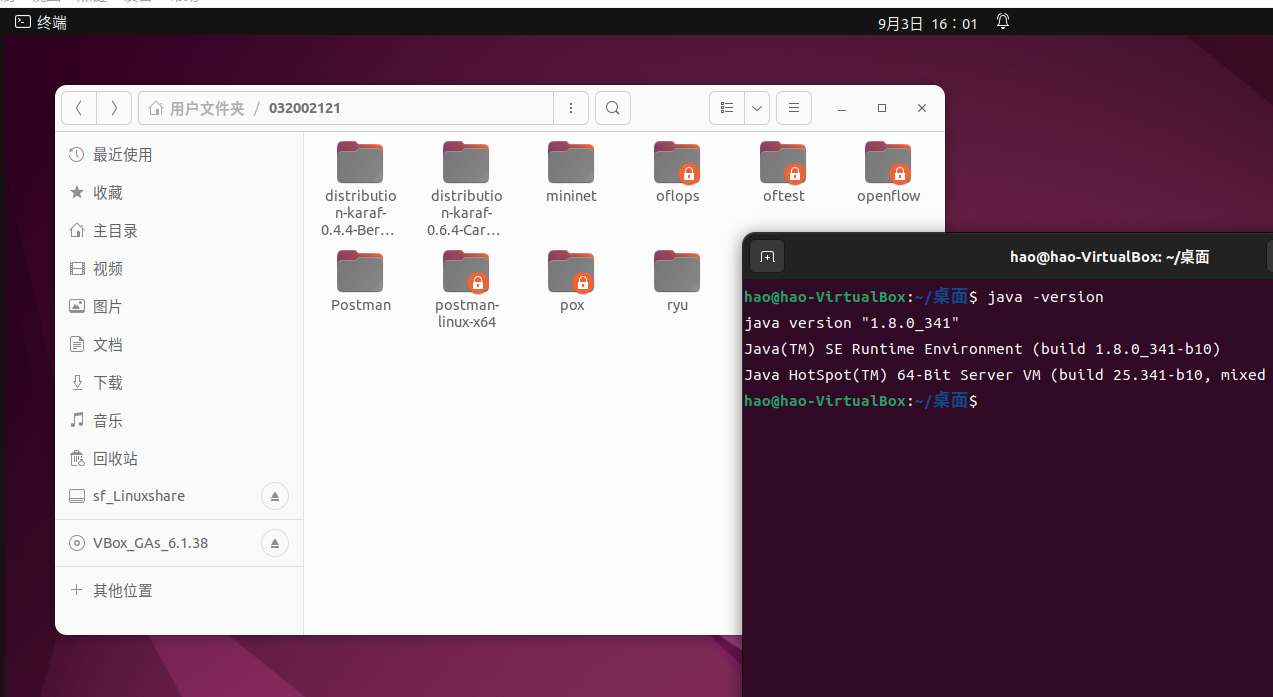Expand the view options dropdown arrow
Image resolution: width=1273 pixels, height=697 pixels.
click(x=757, y=108)
